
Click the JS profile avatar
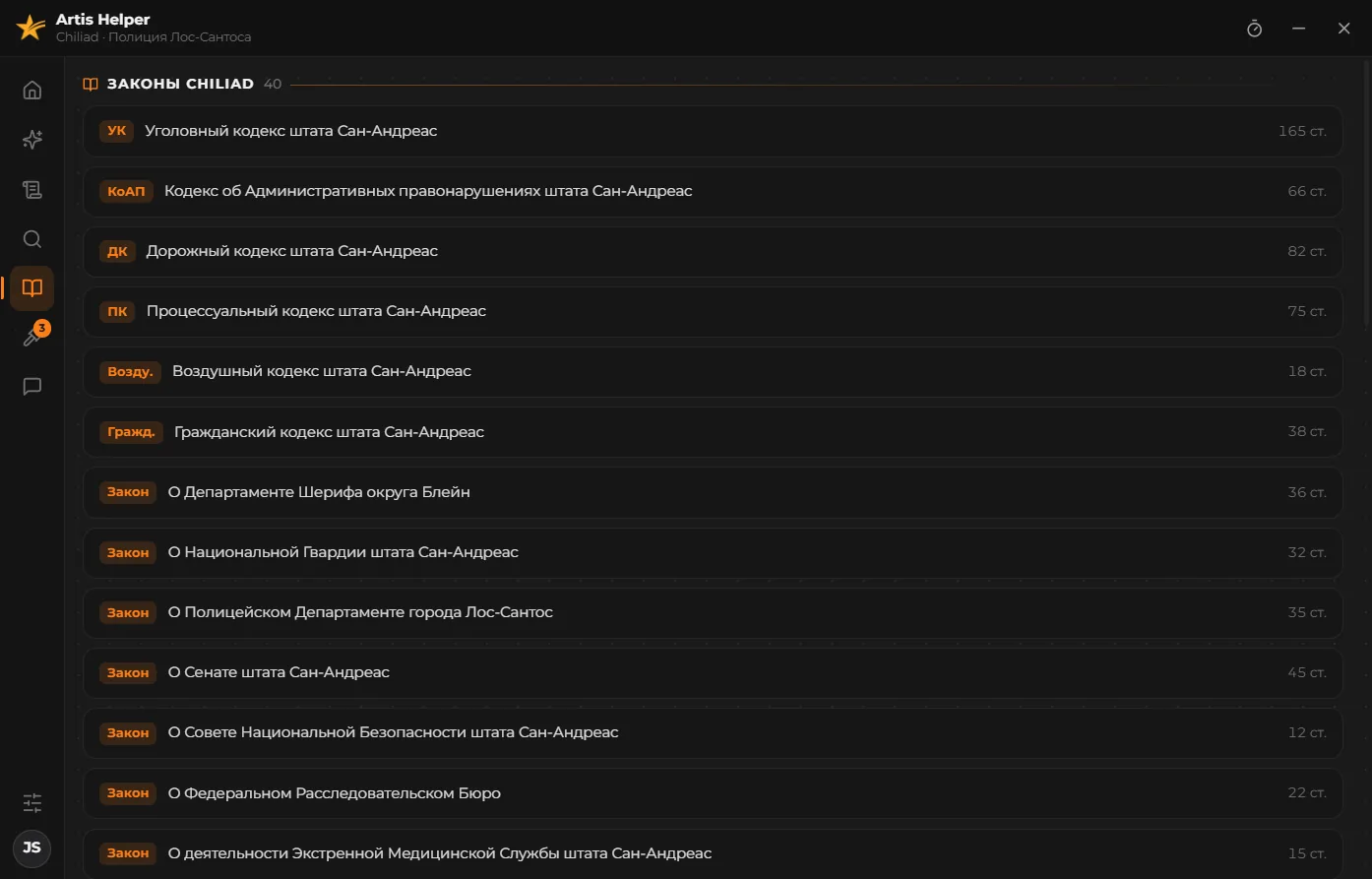[32, 848]
